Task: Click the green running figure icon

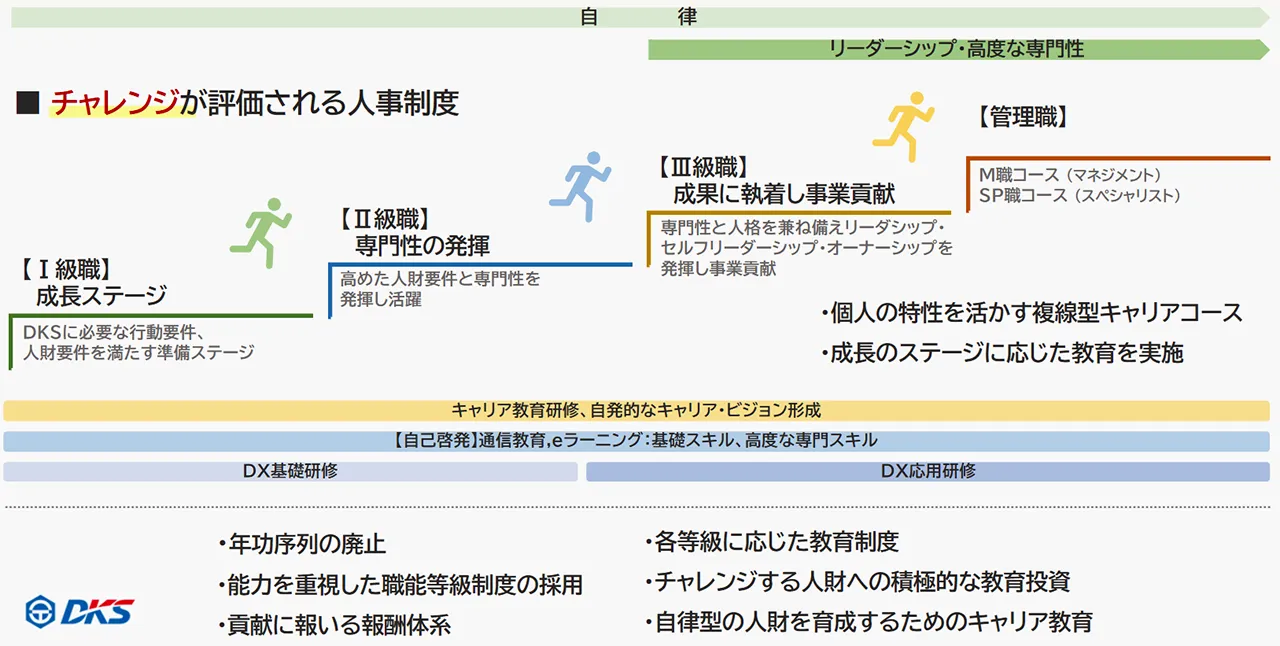Action: [260, 233]
